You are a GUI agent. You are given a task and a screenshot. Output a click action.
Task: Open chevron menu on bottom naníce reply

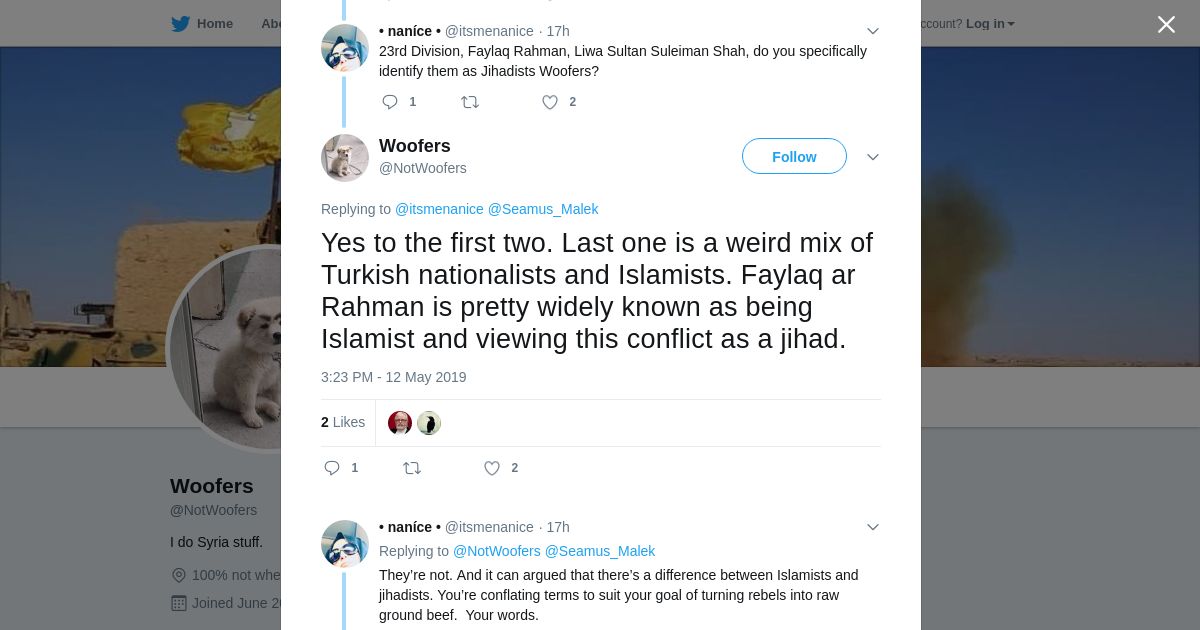point(873,527)
